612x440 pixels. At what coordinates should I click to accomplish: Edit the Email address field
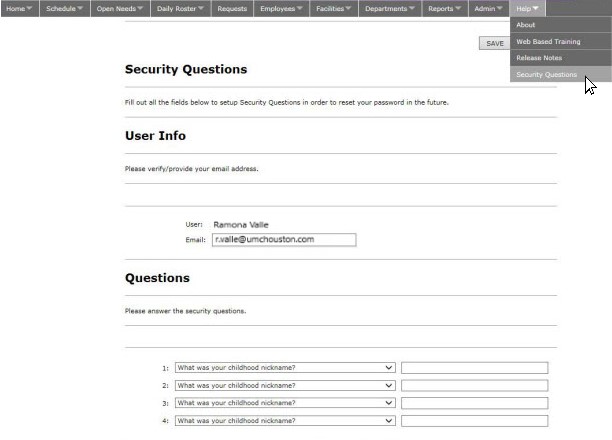tap(284, 240)
